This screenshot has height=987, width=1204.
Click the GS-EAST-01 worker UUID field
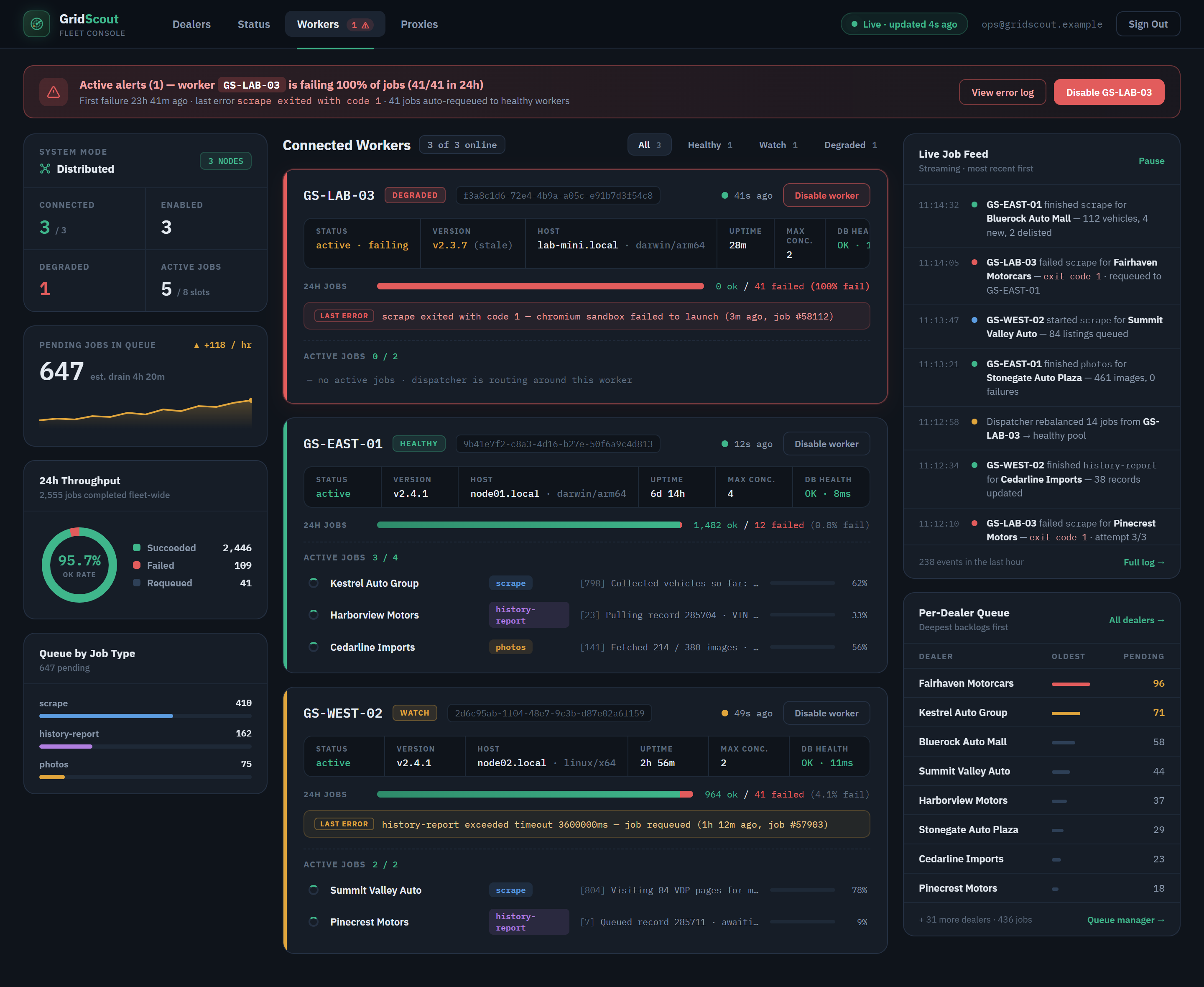point(557,443)
